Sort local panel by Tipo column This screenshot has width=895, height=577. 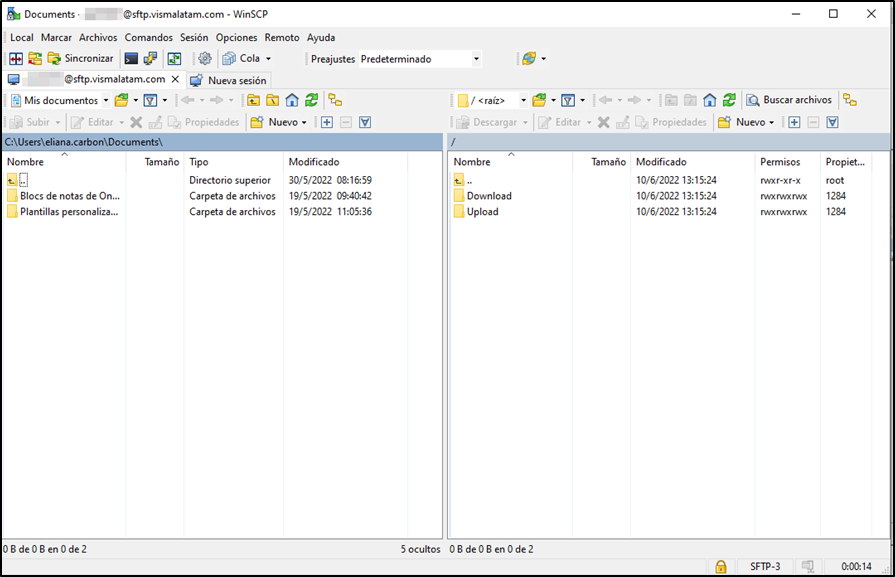[x=233, y=162]
